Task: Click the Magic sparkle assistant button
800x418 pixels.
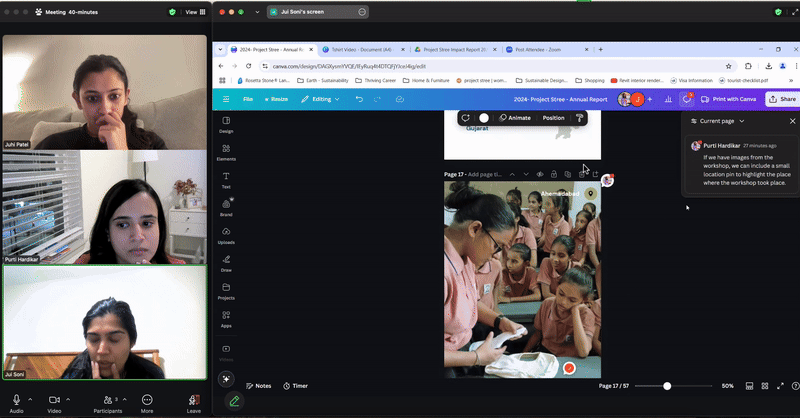Action: (x=226, y=379)
